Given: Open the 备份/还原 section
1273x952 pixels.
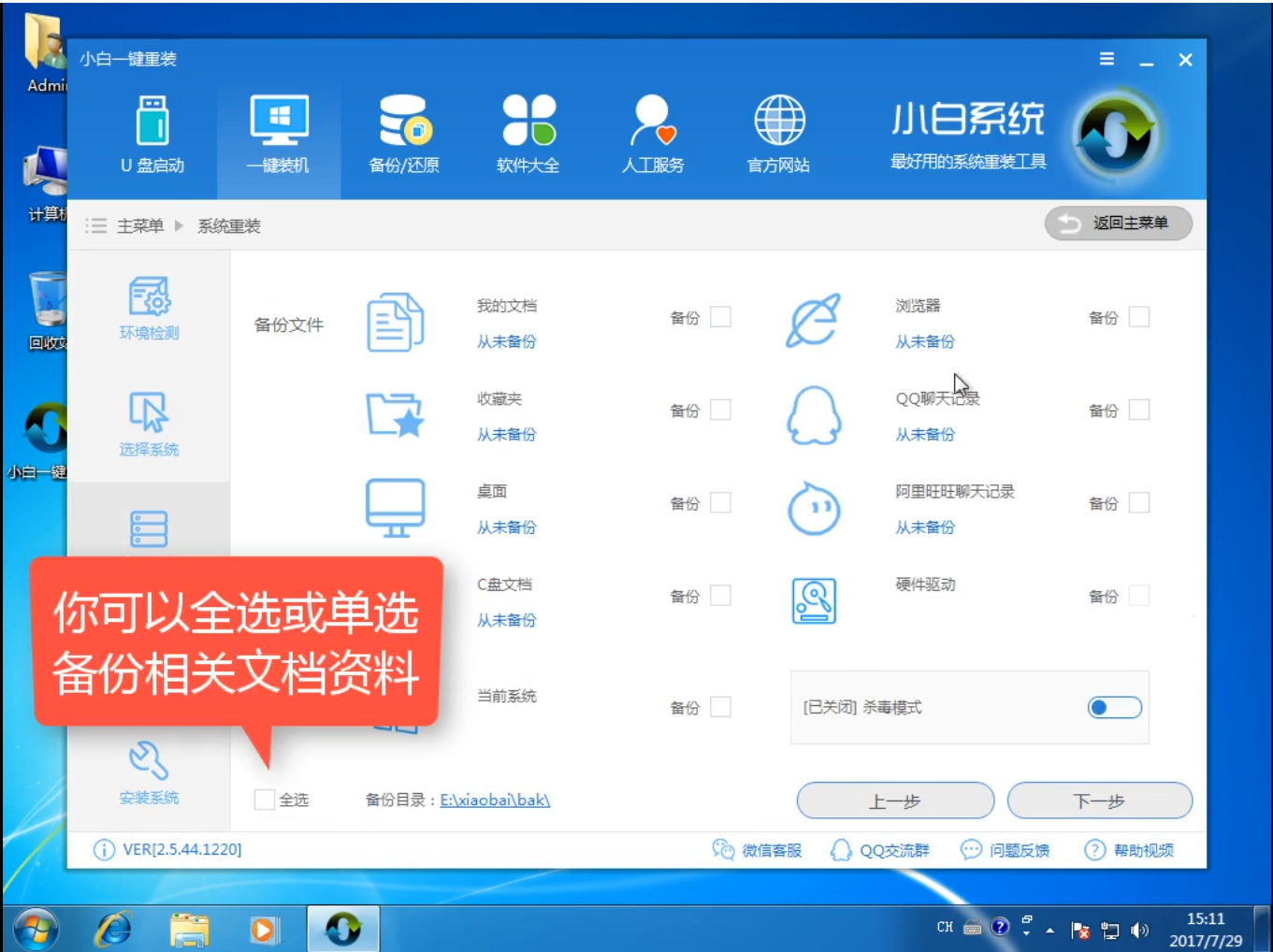Looking at the screenshot, I should (403, 135).
